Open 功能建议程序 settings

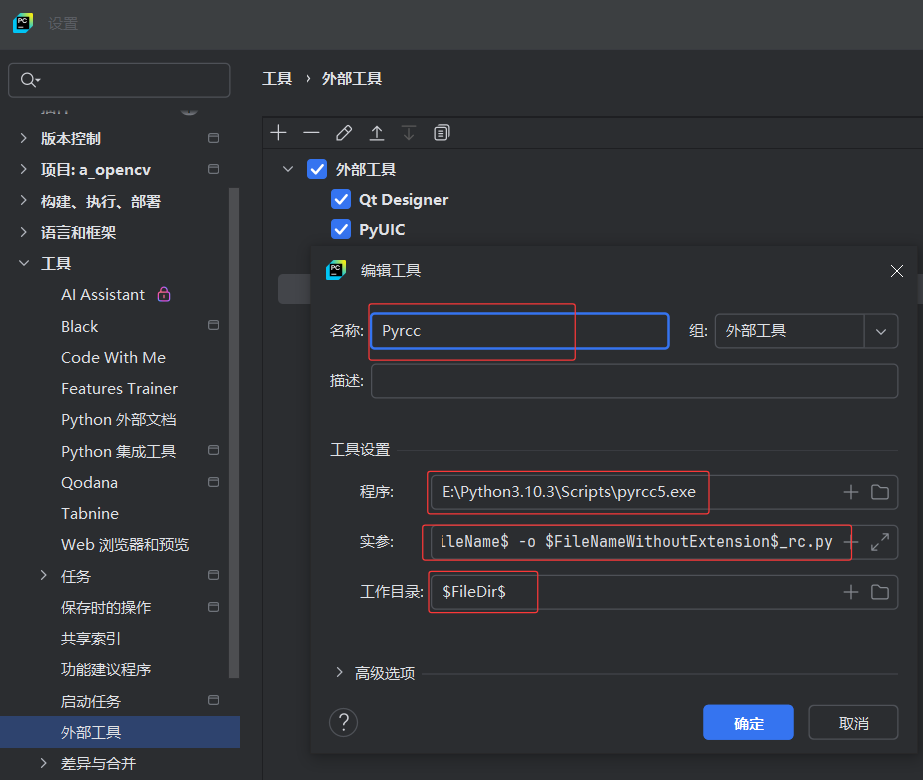click(107, 669)
